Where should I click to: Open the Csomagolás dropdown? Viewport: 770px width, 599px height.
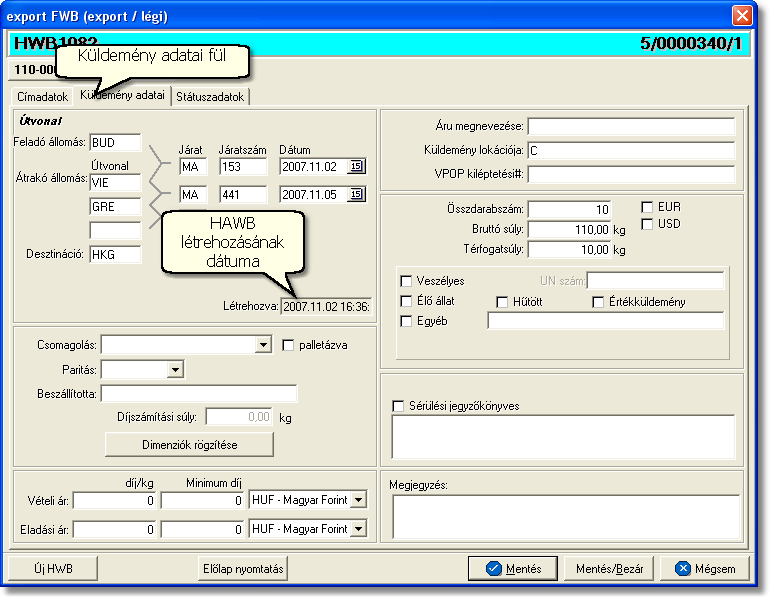(263, 345)
